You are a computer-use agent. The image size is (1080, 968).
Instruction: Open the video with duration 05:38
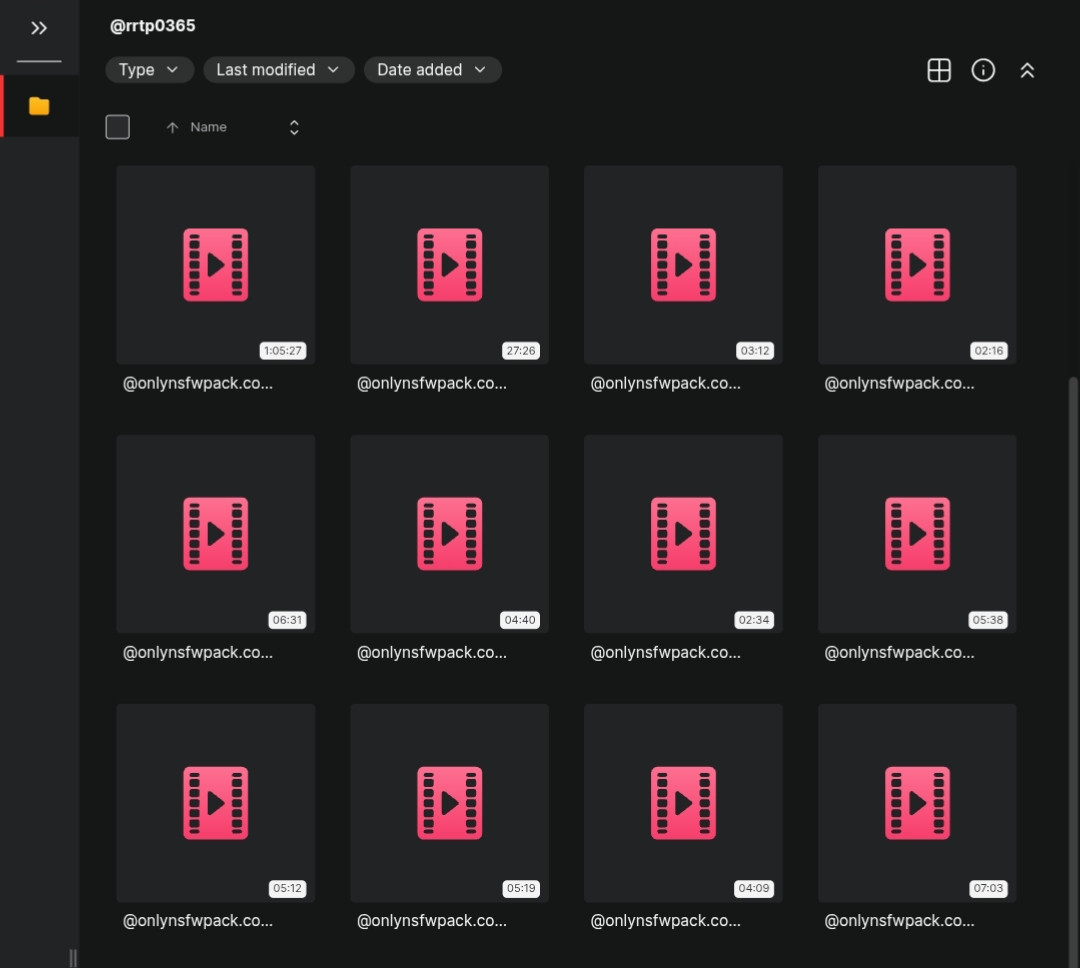[917, 533]
